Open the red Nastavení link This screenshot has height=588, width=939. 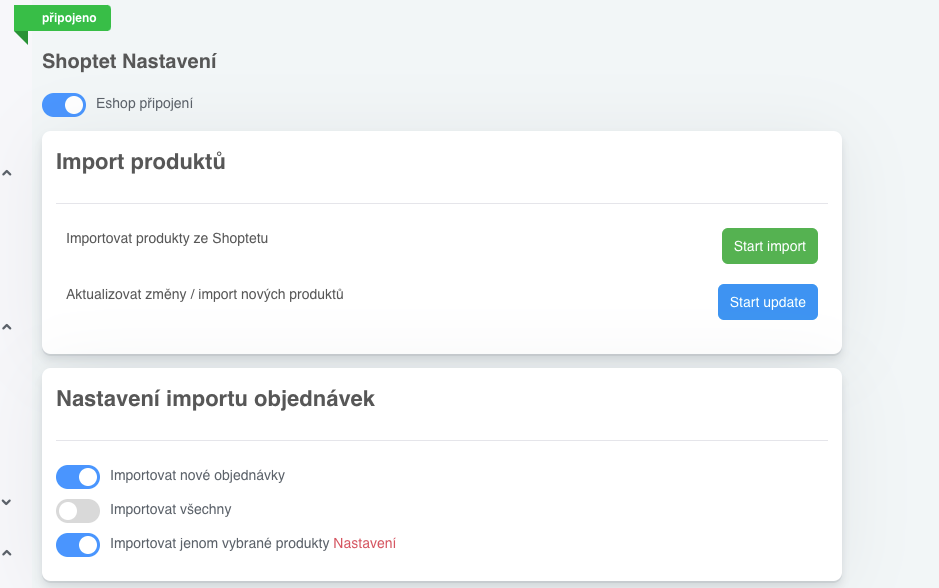pyautogui.click(x=364, y=544)
